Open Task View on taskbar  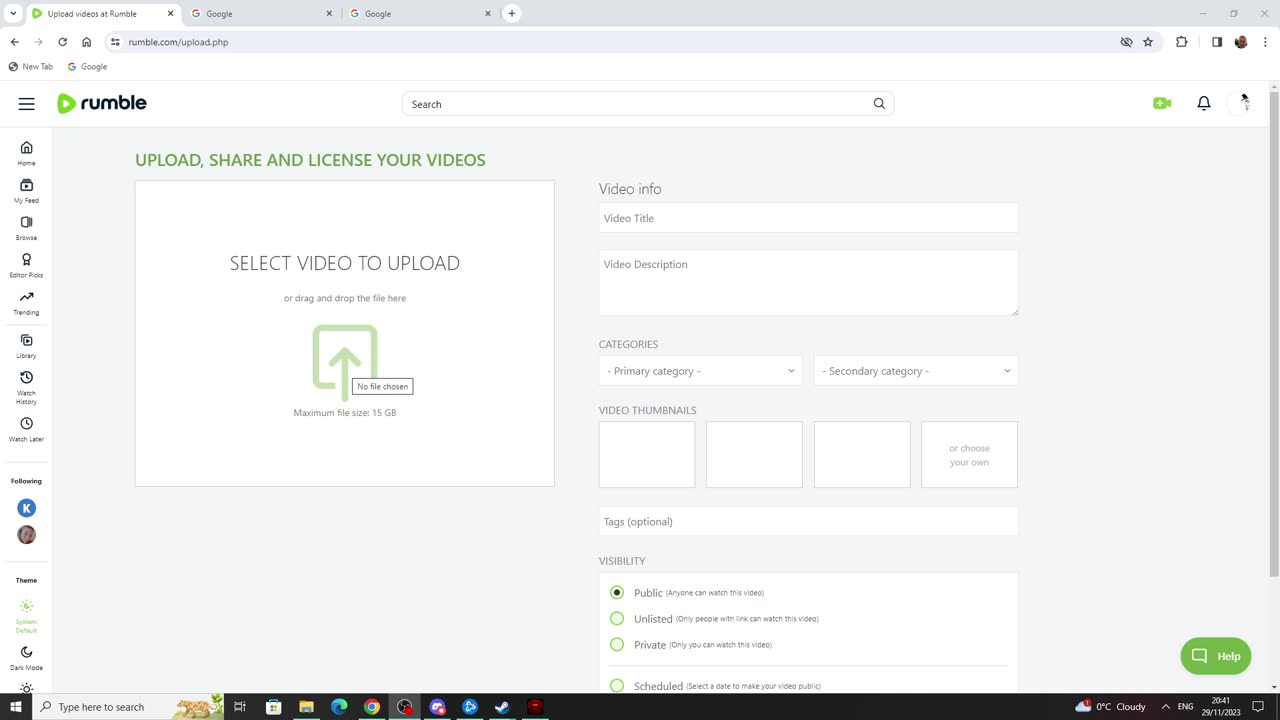coord(240,707)
